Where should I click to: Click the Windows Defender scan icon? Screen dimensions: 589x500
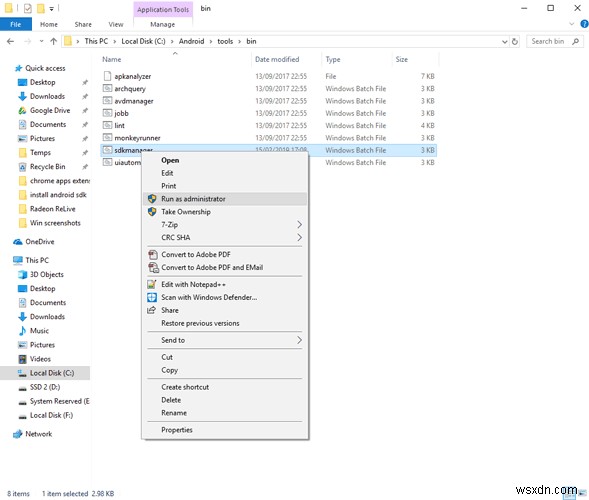click(x=152, y=298)
